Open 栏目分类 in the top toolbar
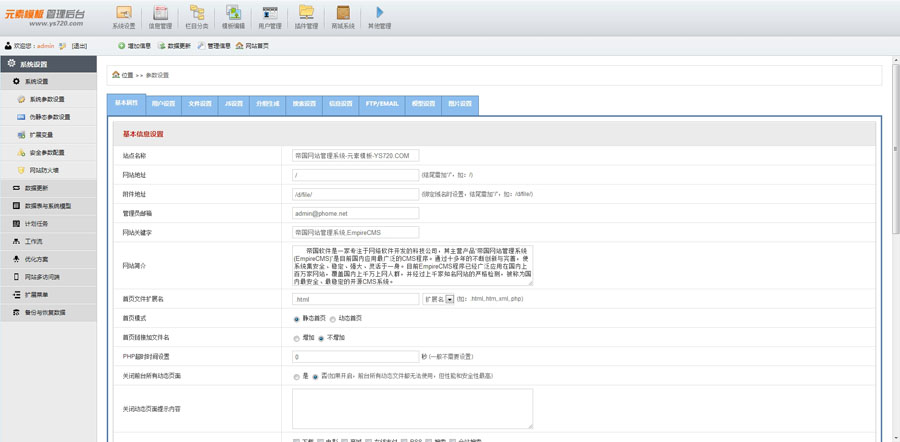Image resolution: width=900 pixels, height=442 pixels. click(x=197, y=17)
